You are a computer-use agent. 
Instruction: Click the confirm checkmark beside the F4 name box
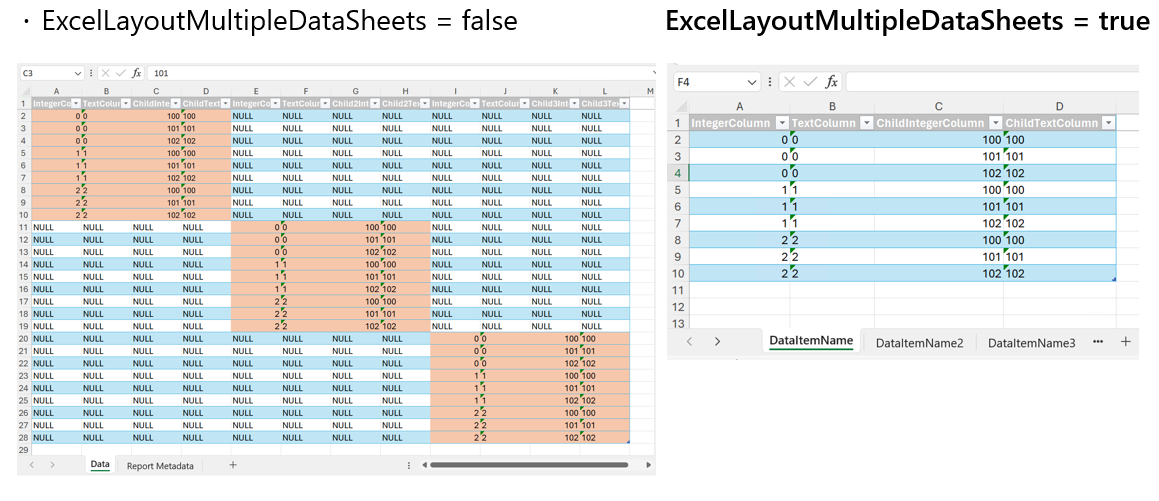tap(811, 81)
